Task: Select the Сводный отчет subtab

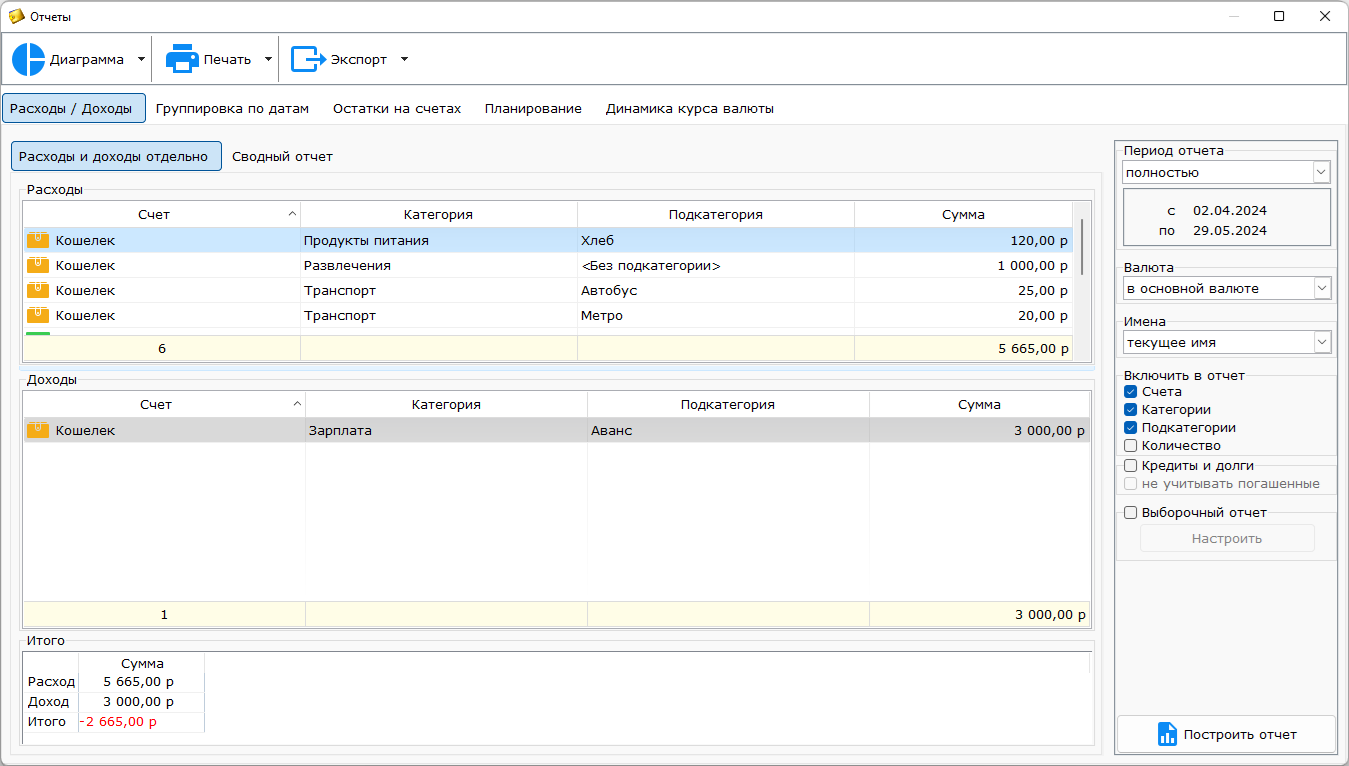Action: (x=282, y=156)
